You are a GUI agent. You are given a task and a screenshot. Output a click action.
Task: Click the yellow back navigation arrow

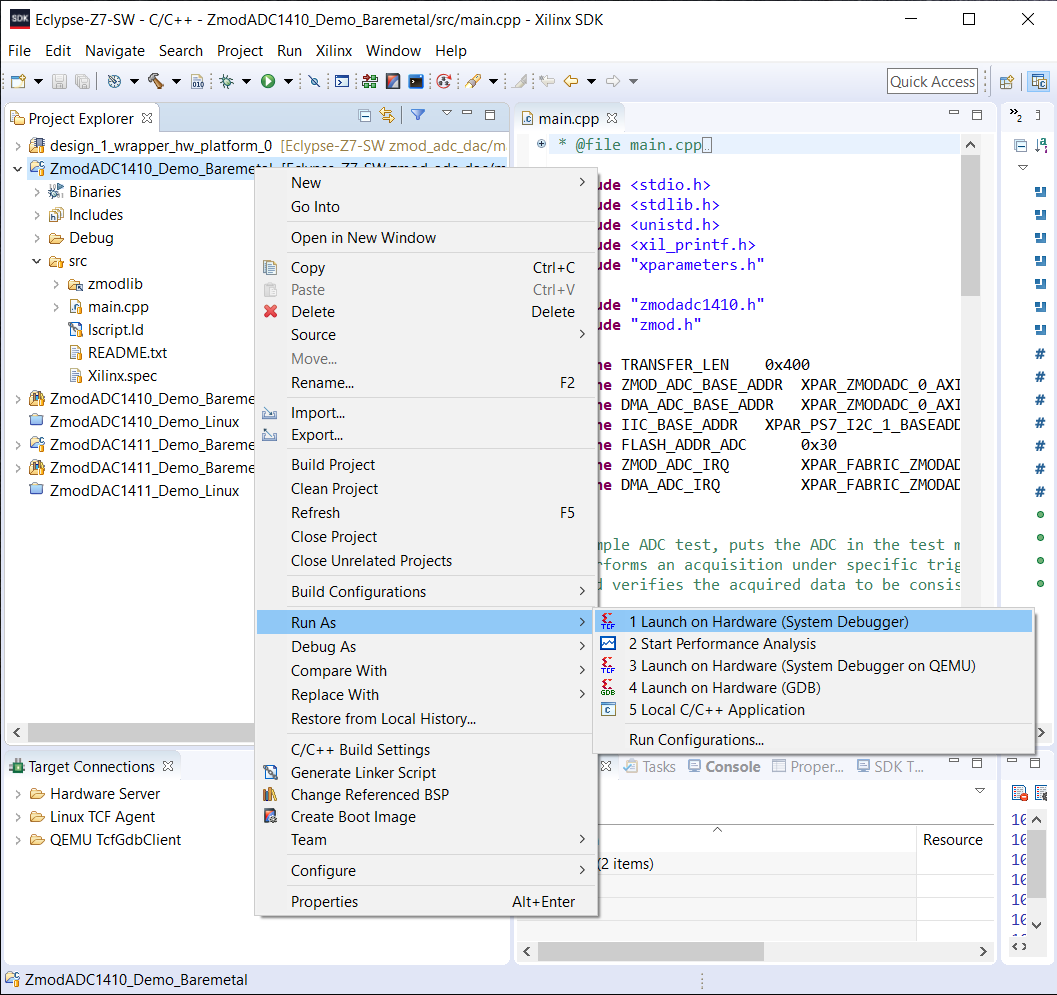[571, 82]
